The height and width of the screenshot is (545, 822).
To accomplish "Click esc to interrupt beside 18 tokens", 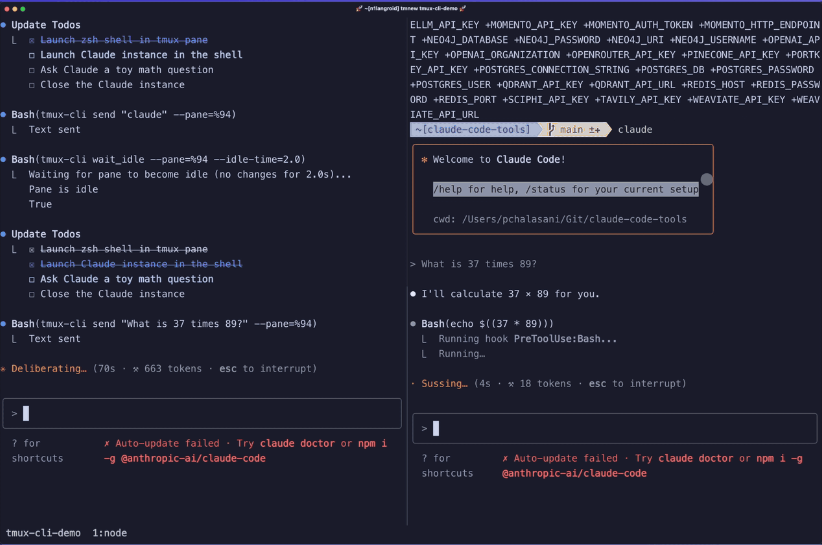I will click(x=637, y=384).
